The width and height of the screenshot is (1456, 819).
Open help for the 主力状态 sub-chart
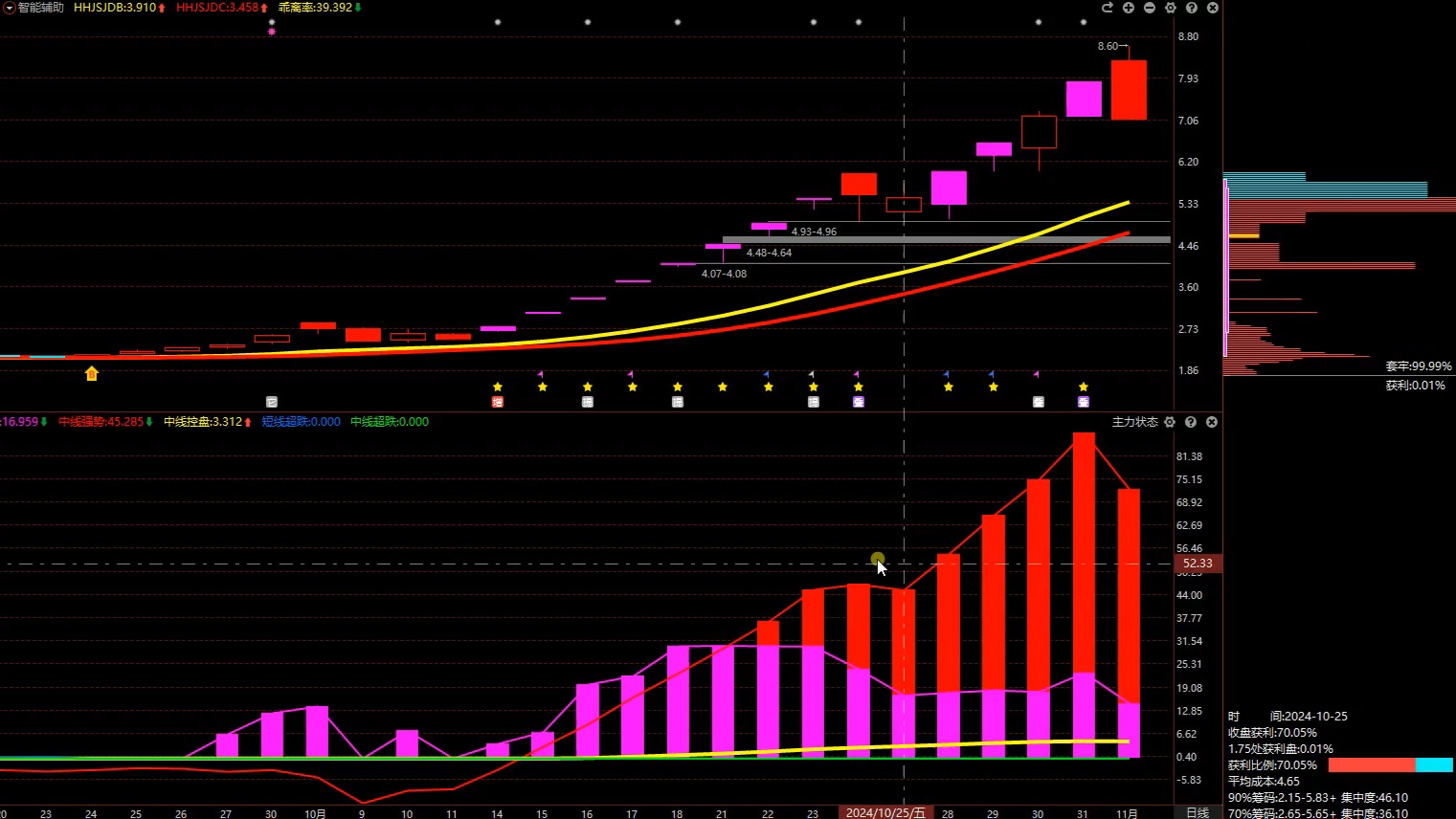pyautogui.click(x=1191, y=422)
